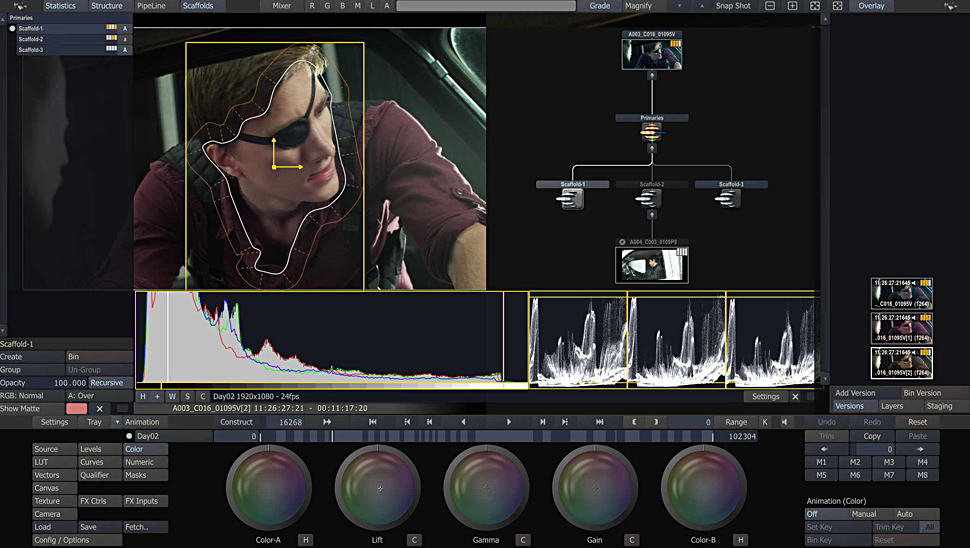Open the Curves panel button
This screenshot has width=970, height=548.
coord(99,462)
